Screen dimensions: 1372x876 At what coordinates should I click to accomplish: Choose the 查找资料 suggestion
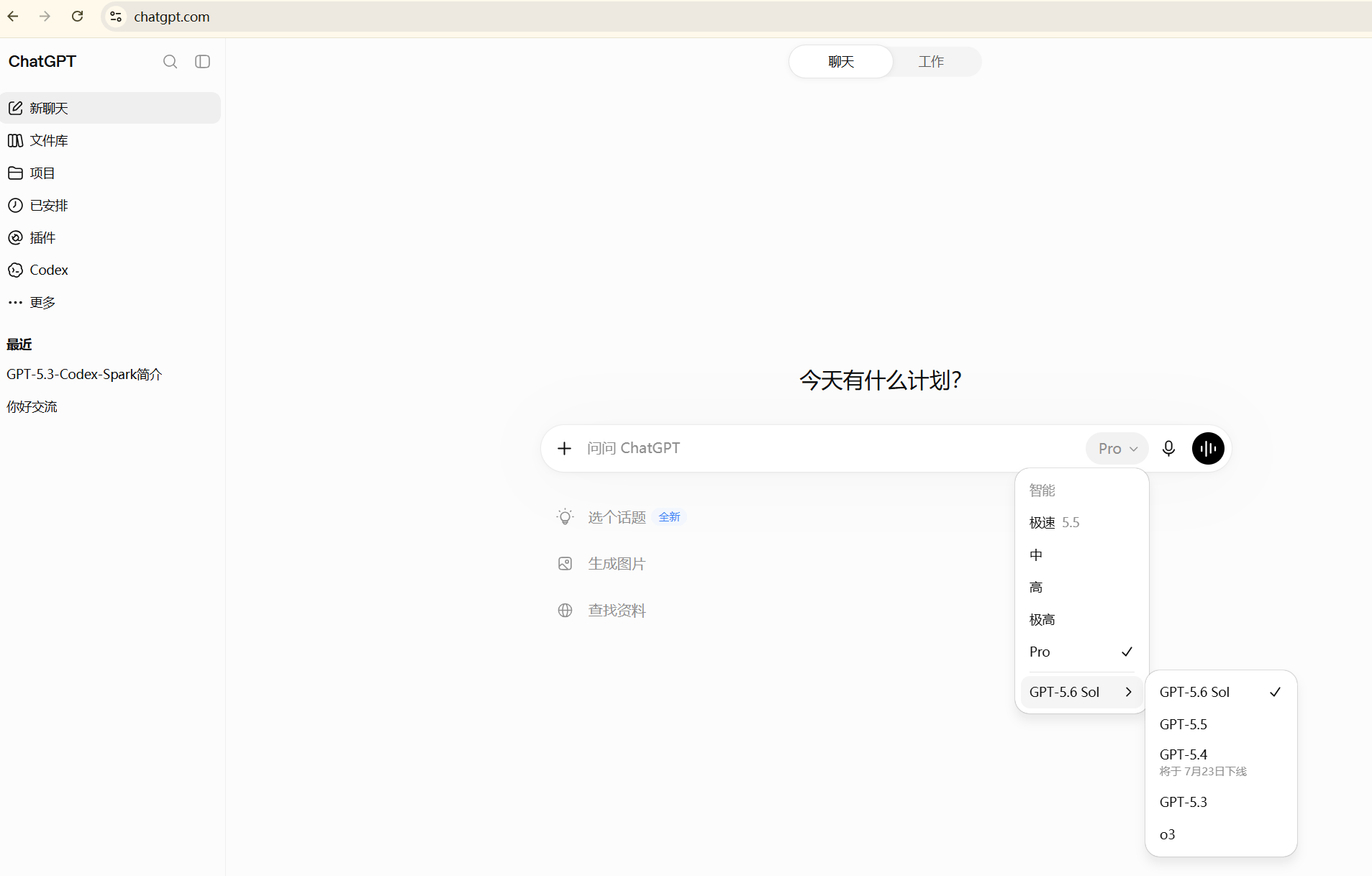coord(602,611)
